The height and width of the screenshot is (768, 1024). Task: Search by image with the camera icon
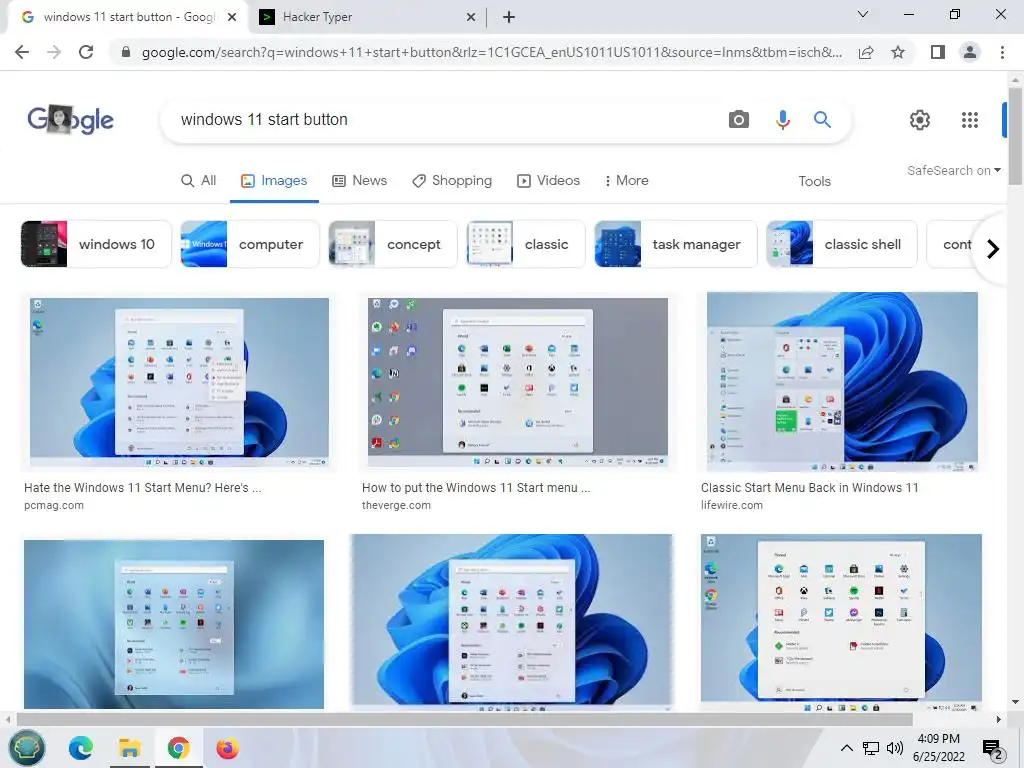tap(739, 120)
